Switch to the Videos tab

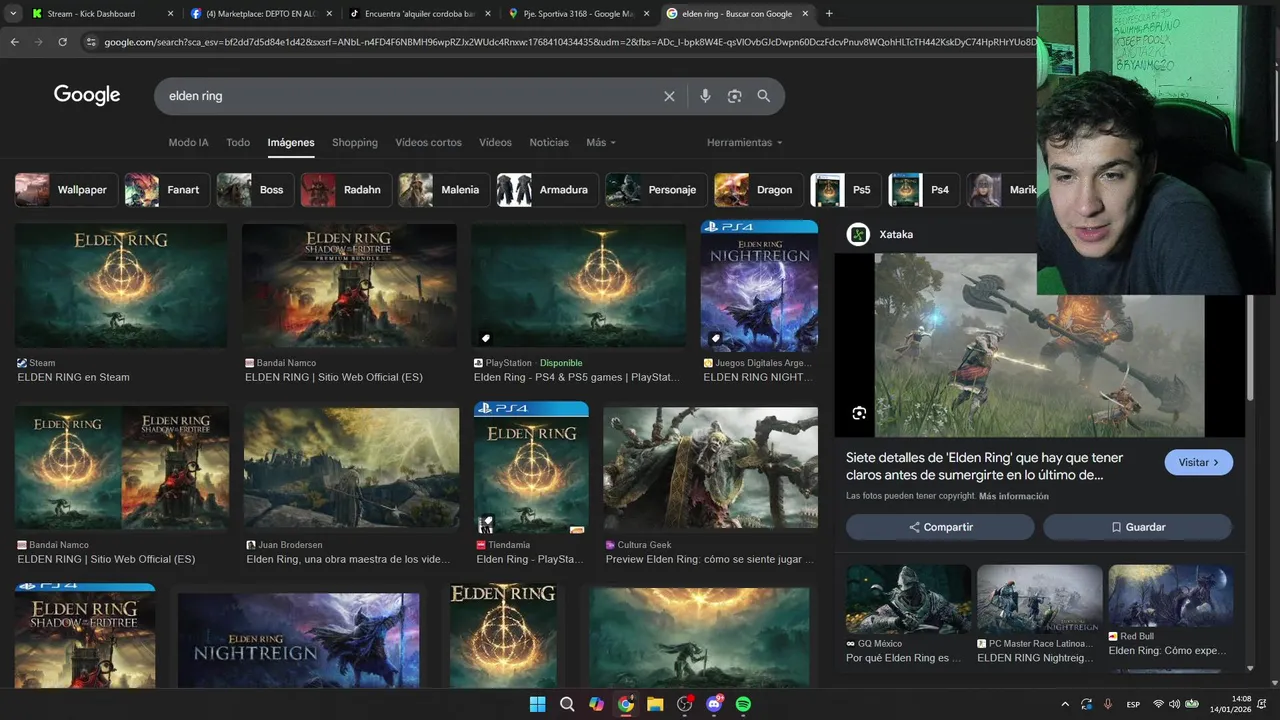495,142
